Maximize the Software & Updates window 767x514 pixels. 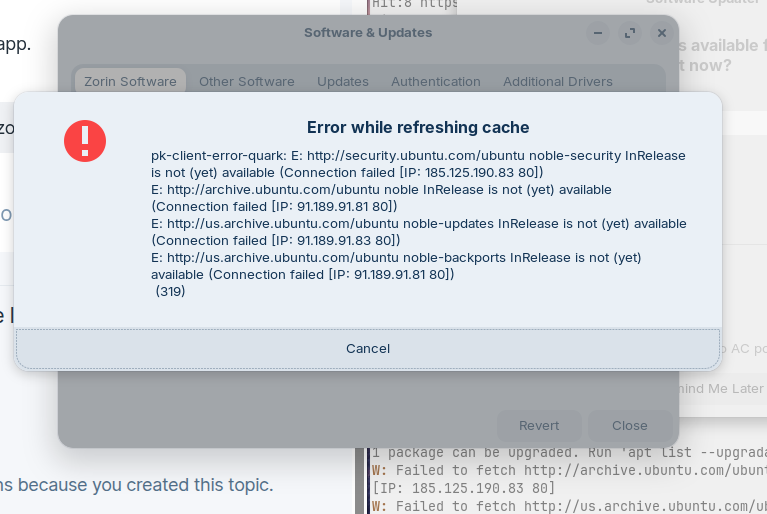[x=630, y=33]
